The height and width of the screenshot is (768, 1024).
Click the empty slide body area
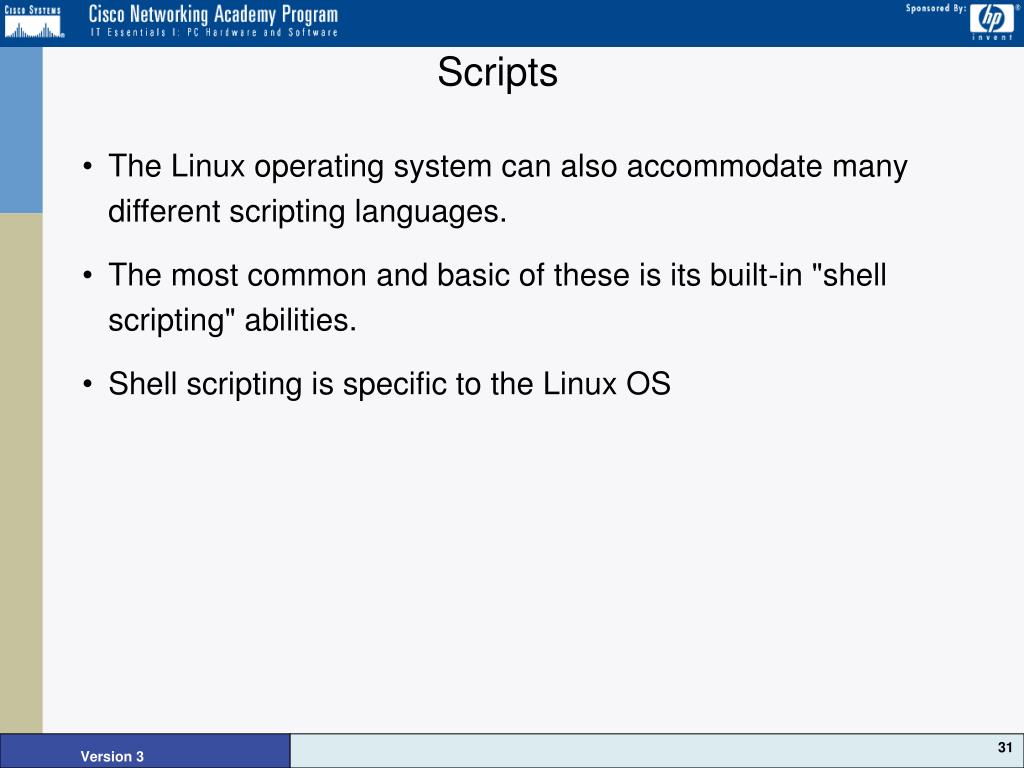click(533, 562)
